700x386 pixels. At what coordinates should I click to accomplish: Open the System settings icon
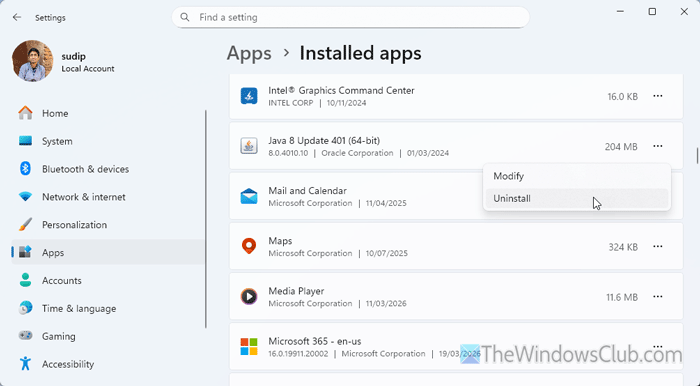tap(25, 141)
